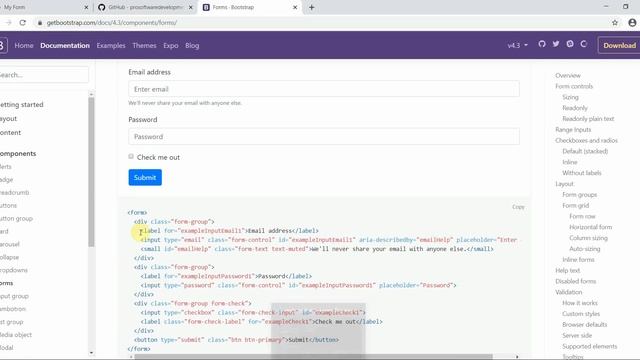
Task: Bookmark this page with star icon
Action: (615, 23)
